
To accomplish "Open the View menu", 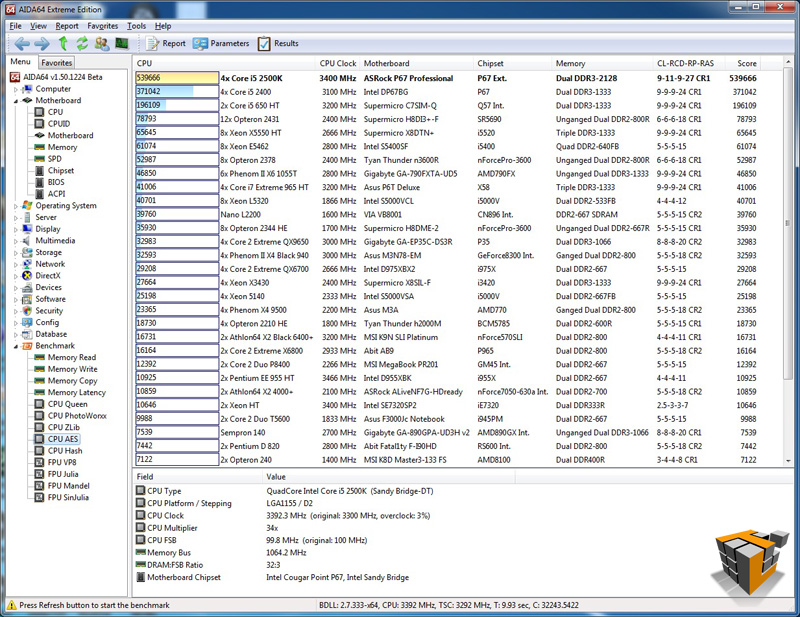I will click(38, 26).
